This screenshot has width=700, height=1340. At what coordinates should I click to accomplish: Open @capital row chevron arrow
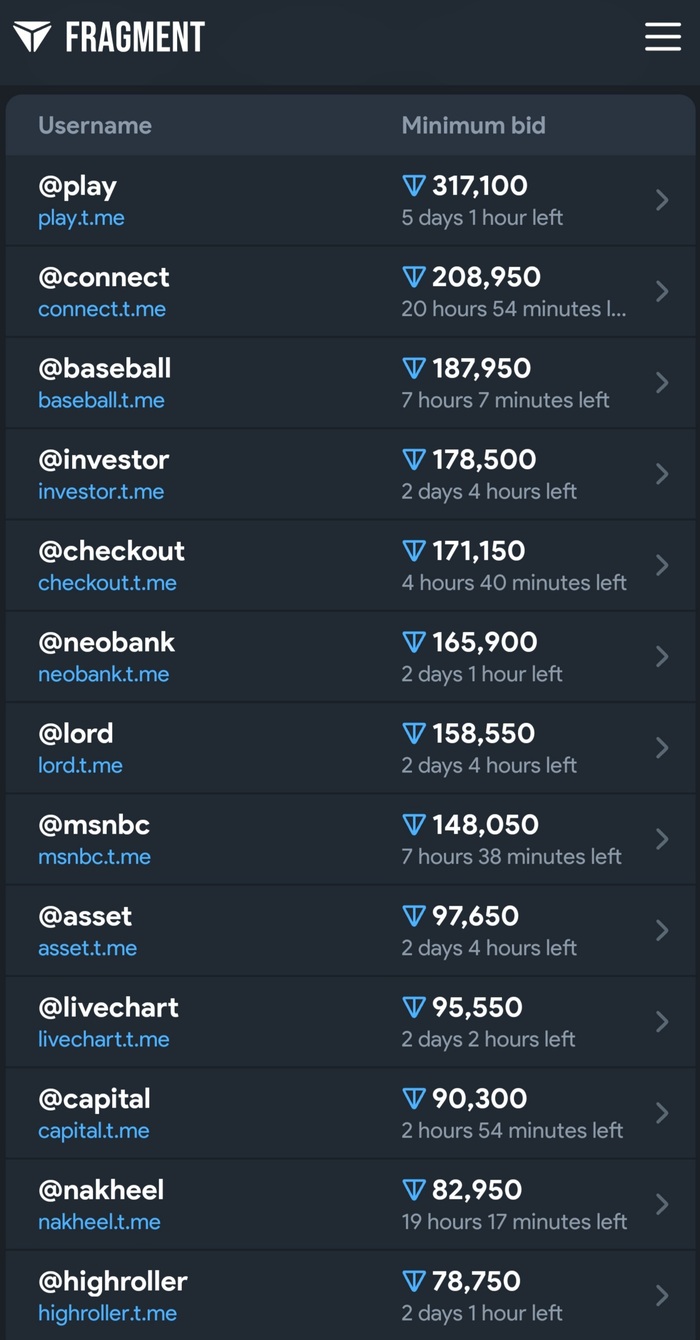[x=662, y=1113]
